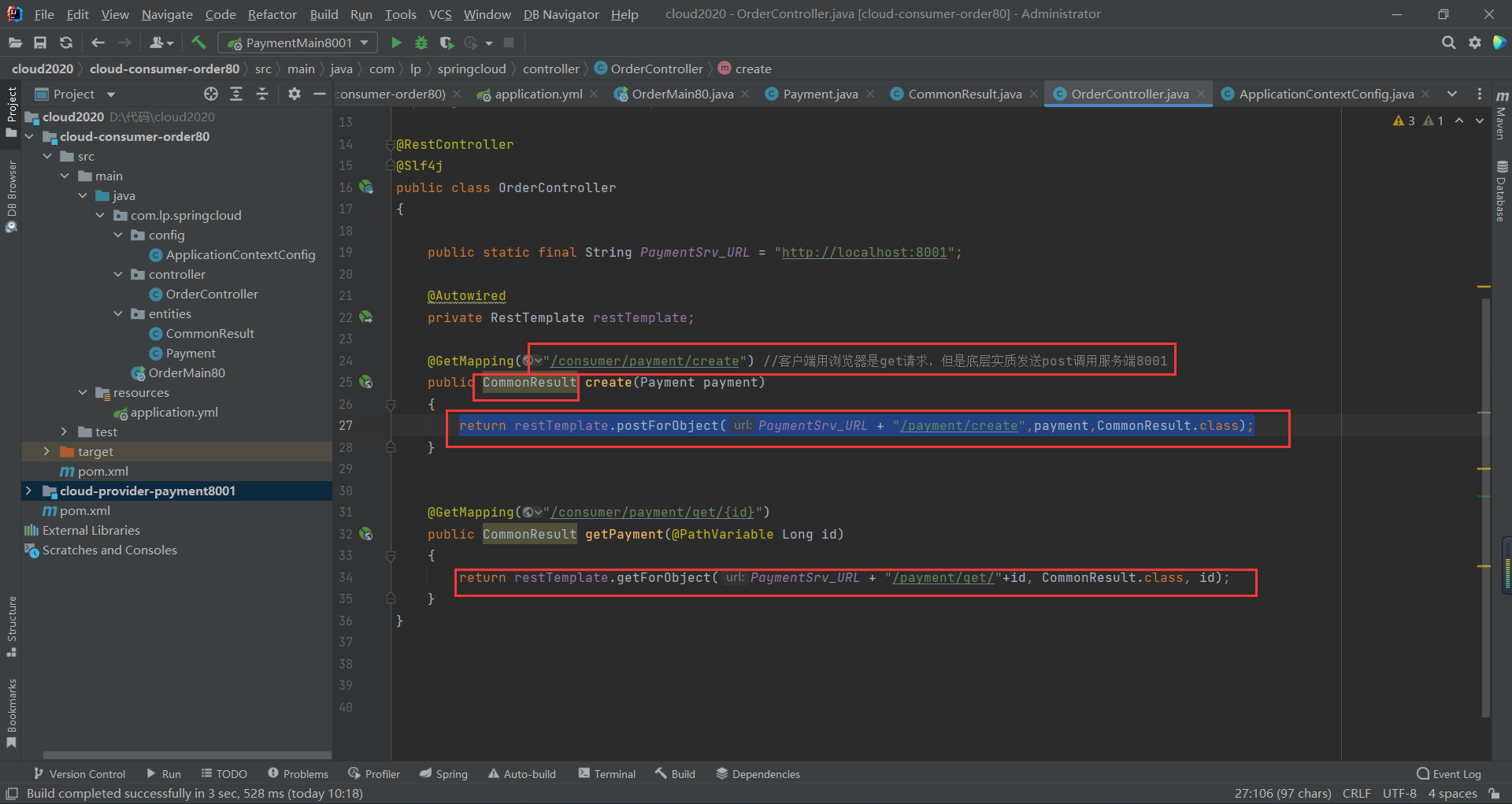Viewport: 1512px width, 804px height.
Task: Click the Save All toolbar icon
Action: [x=40, y=43]
